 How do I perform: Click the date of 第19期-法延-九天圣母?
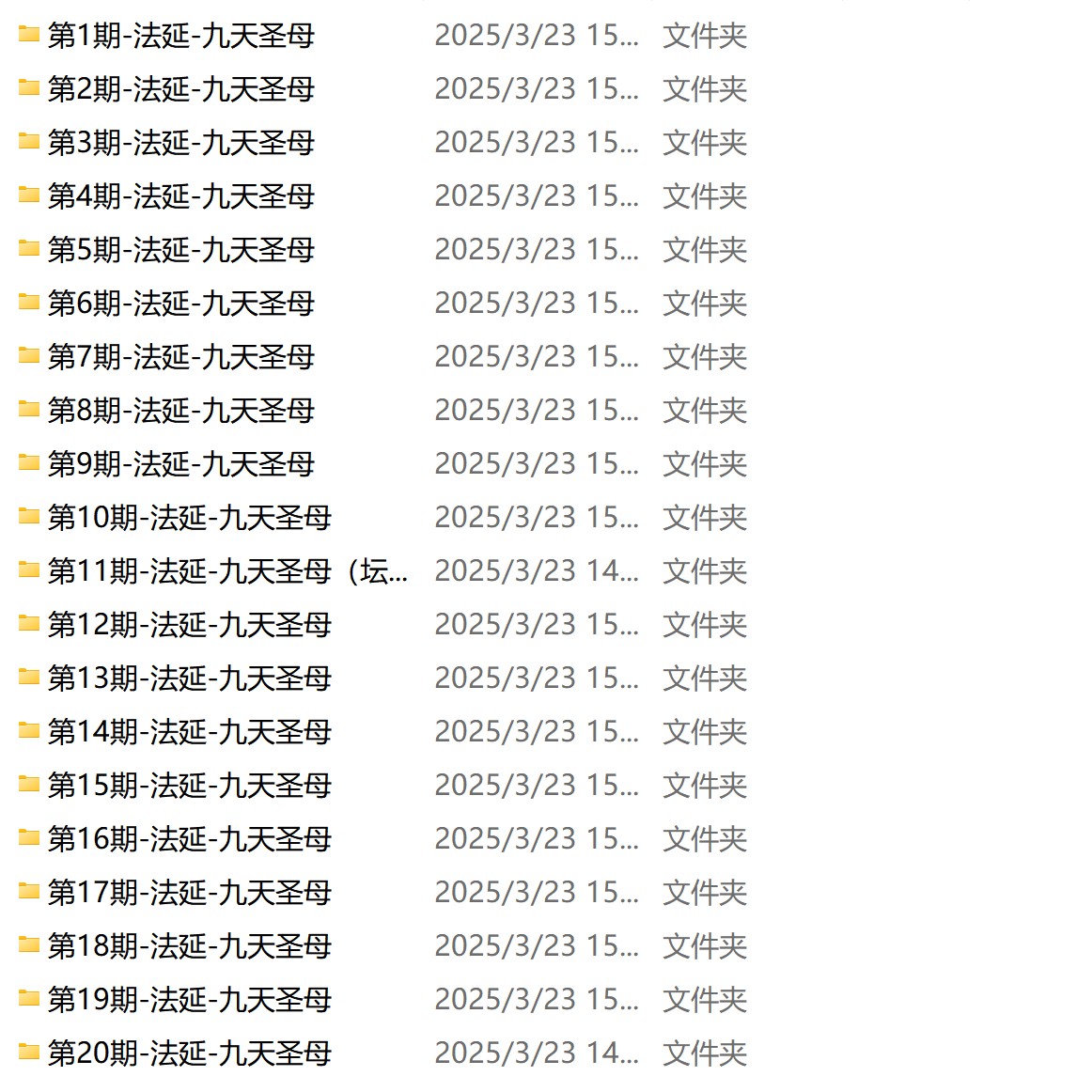pyautogui.click(x=537, y=999)
